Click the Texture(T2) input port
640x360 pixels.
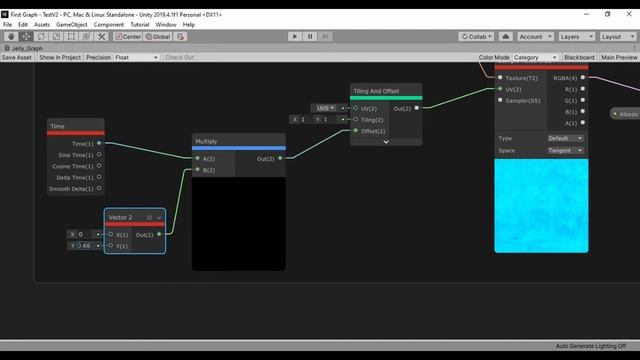point(500,78)
